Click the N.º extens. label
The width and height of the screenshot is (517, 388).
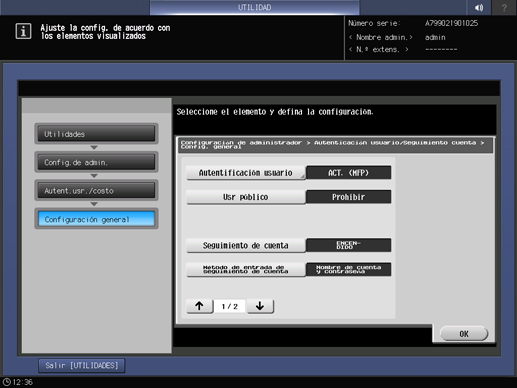(x=378, y=49)
